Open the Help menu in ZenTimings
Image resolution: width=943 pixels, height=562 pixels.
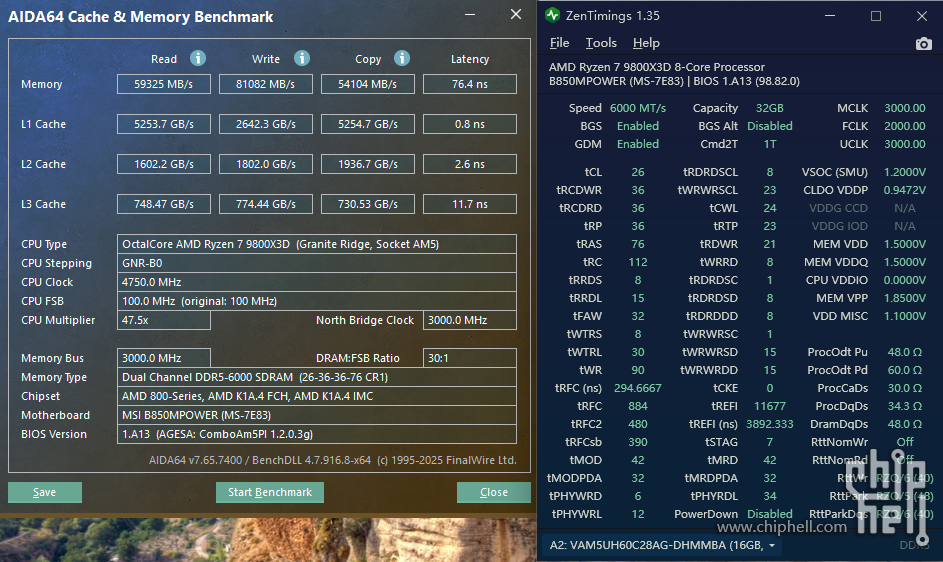point(646,43)
